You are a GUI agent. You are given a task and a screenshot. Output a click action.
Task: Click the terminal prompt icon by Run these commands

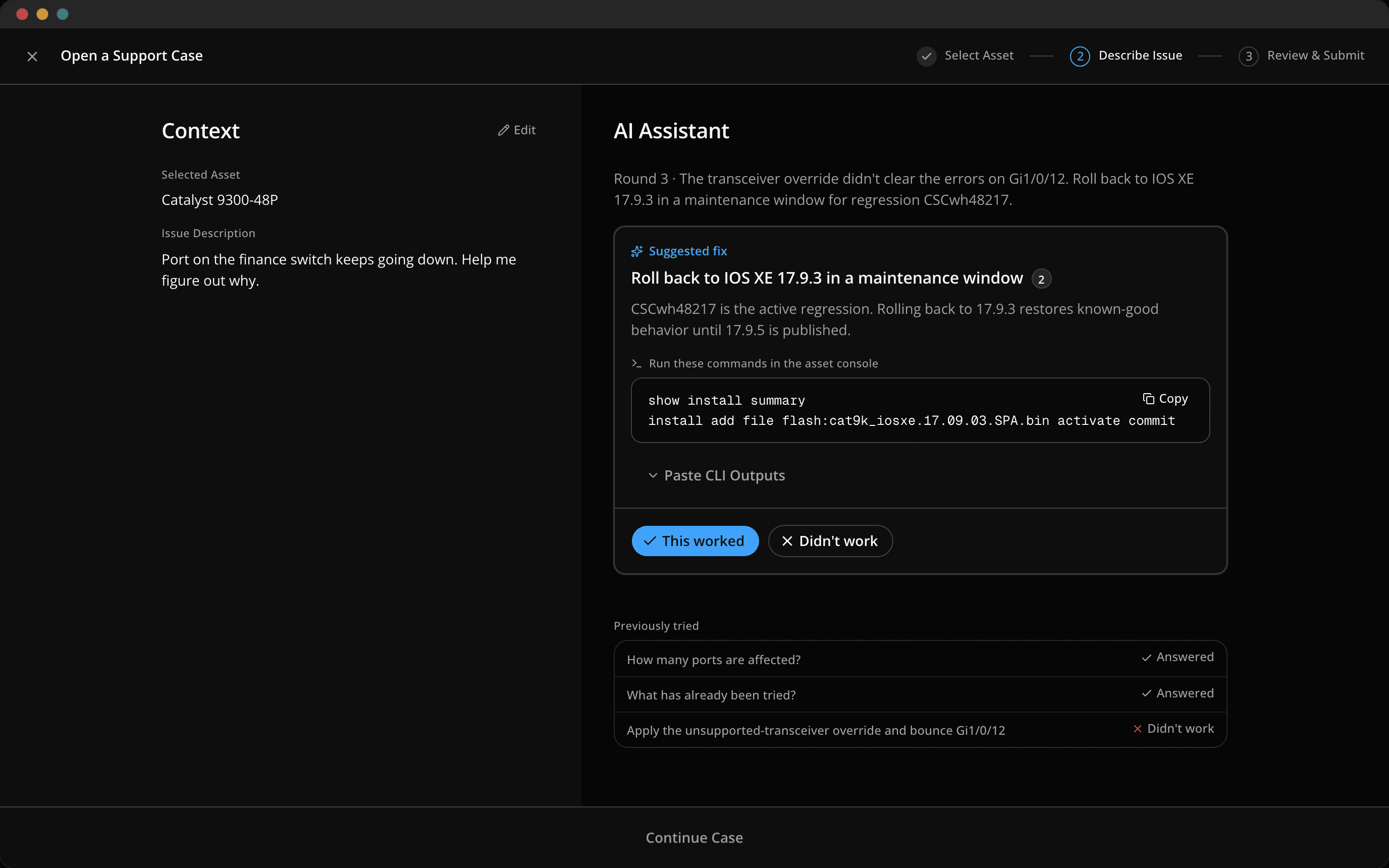pyautogui.click(x=636, y=363)
